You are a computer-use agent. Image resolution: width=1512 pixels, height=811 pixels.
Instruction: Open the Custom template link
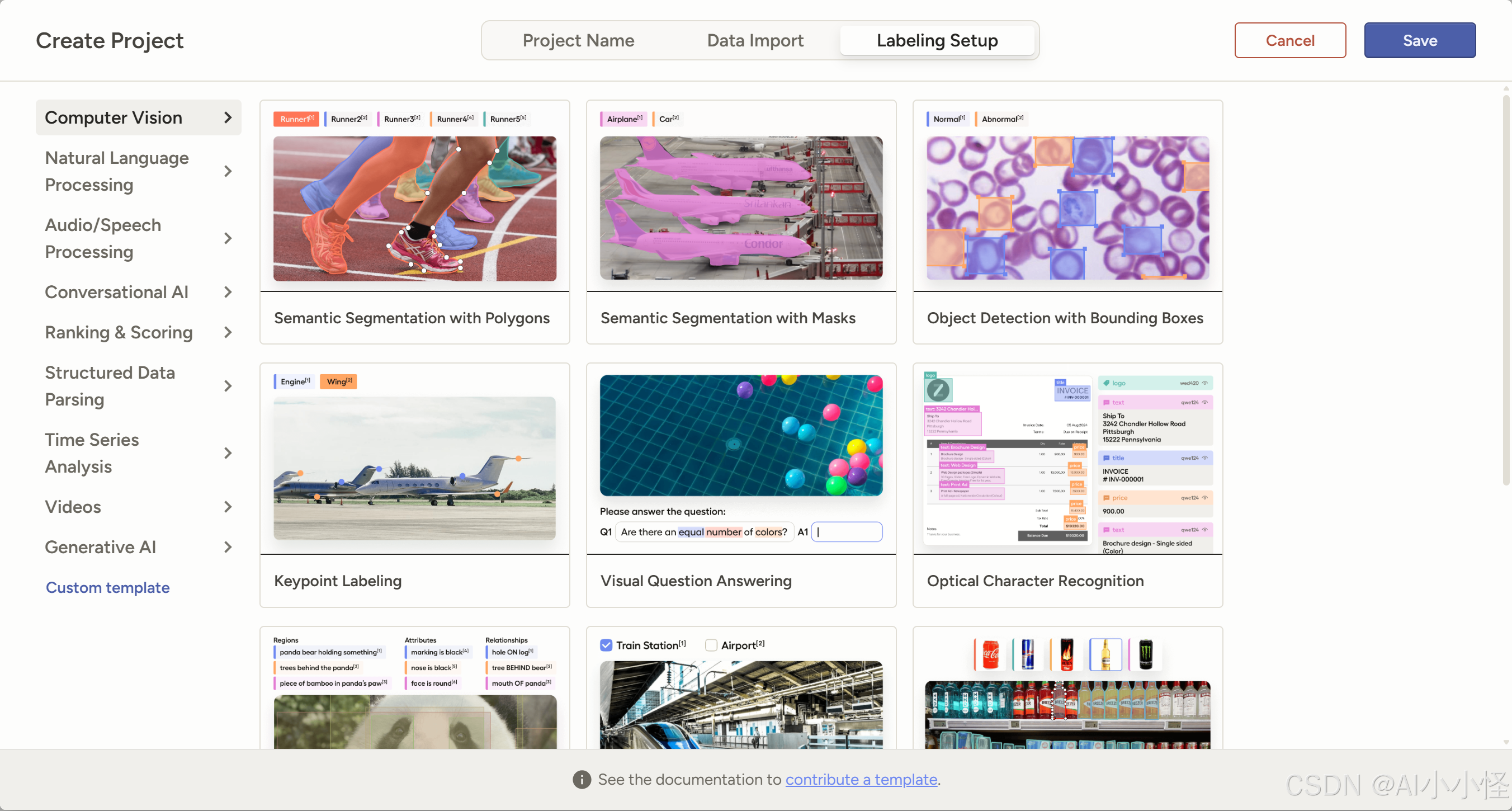click(107, 587)
